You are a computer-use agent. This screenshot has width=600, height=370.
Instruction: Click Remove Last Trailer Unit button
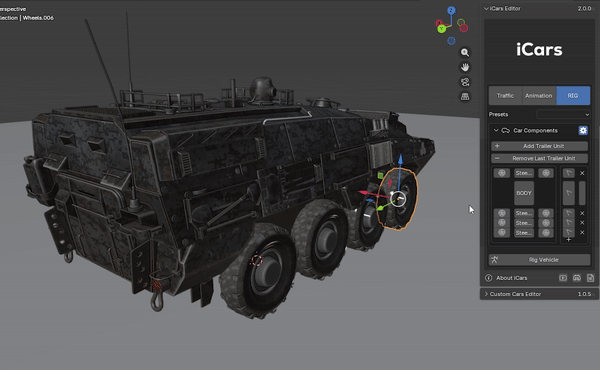pos(540,158)
